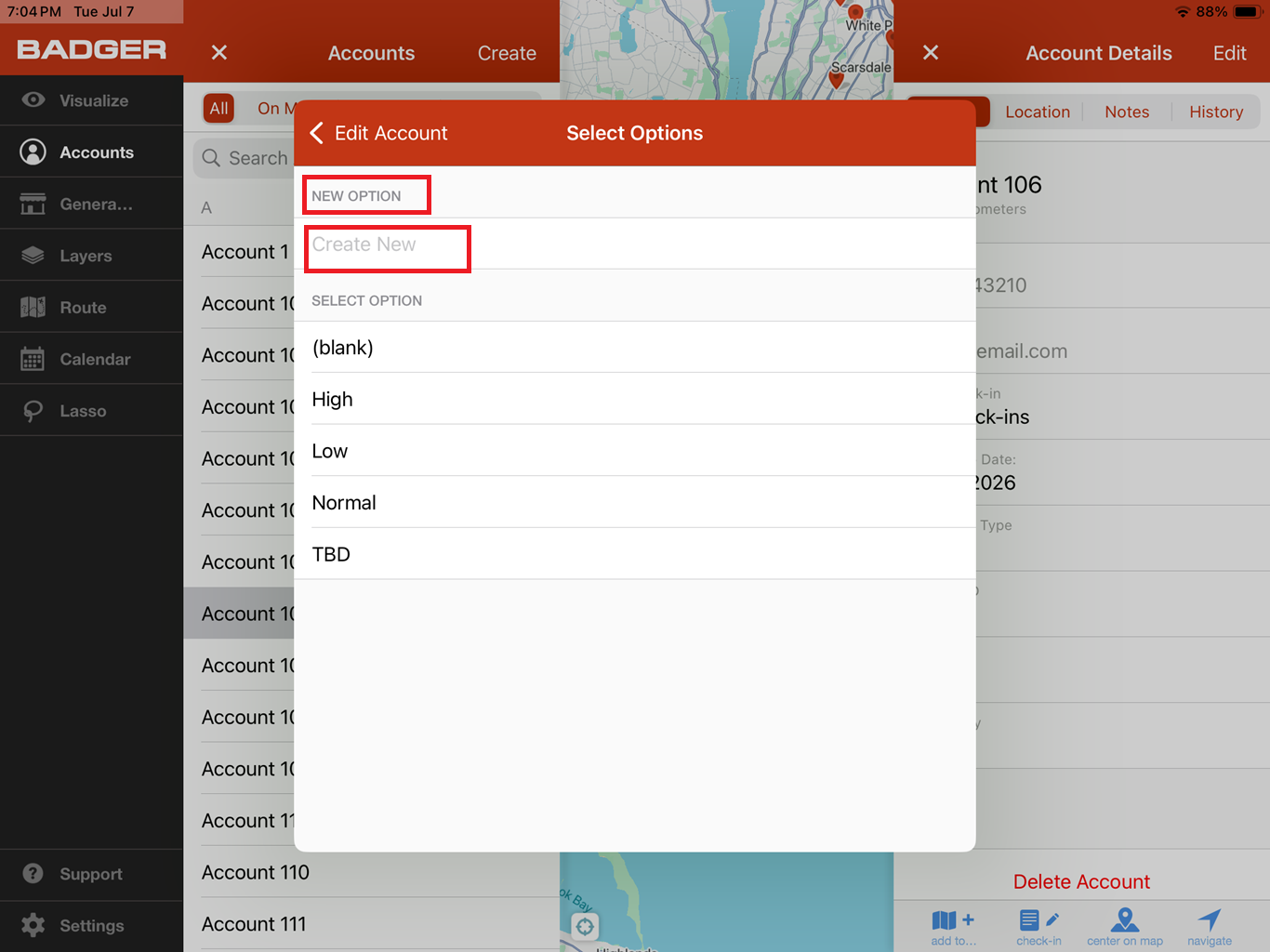Click Create in Accounts header

point(507,53)
